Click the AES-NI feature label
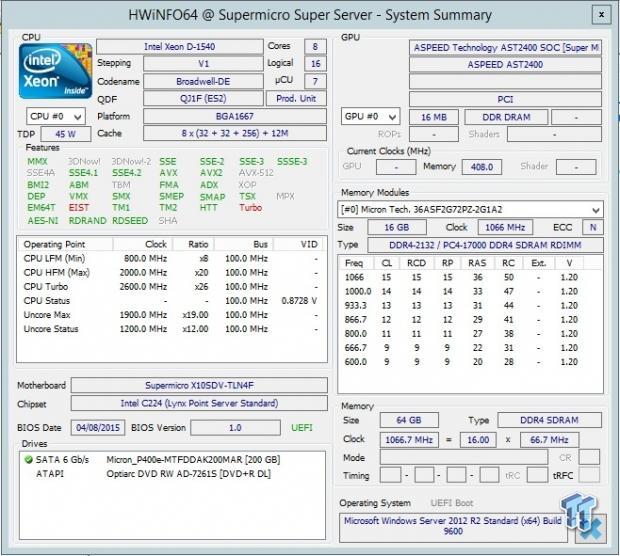The image size is (620, 556). (x=43, y=221)
